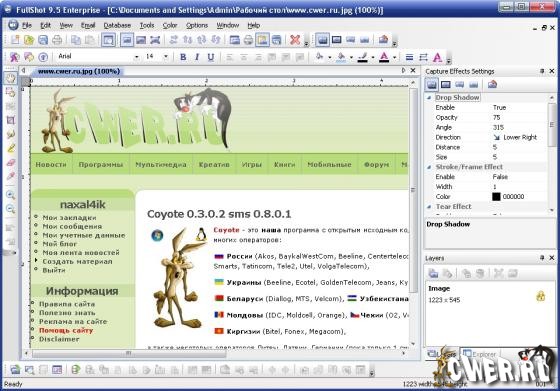Select the www.cwer.ru.jpg document tab
This screenshot has width=560, height=391.
coord(79,71)
